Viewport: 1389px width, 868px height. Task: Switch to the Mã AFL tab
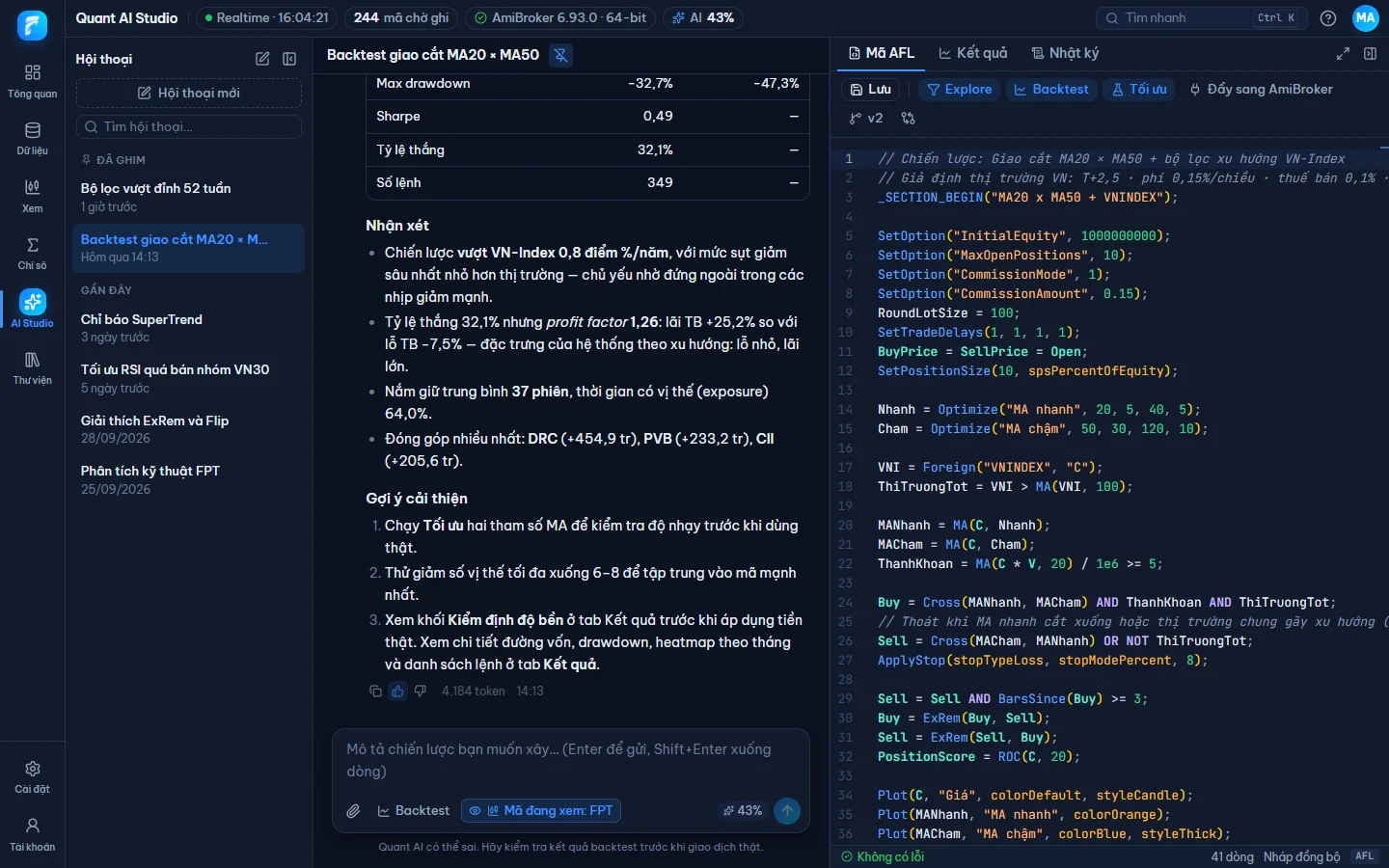pyautogui.click(x=882, y=54)
